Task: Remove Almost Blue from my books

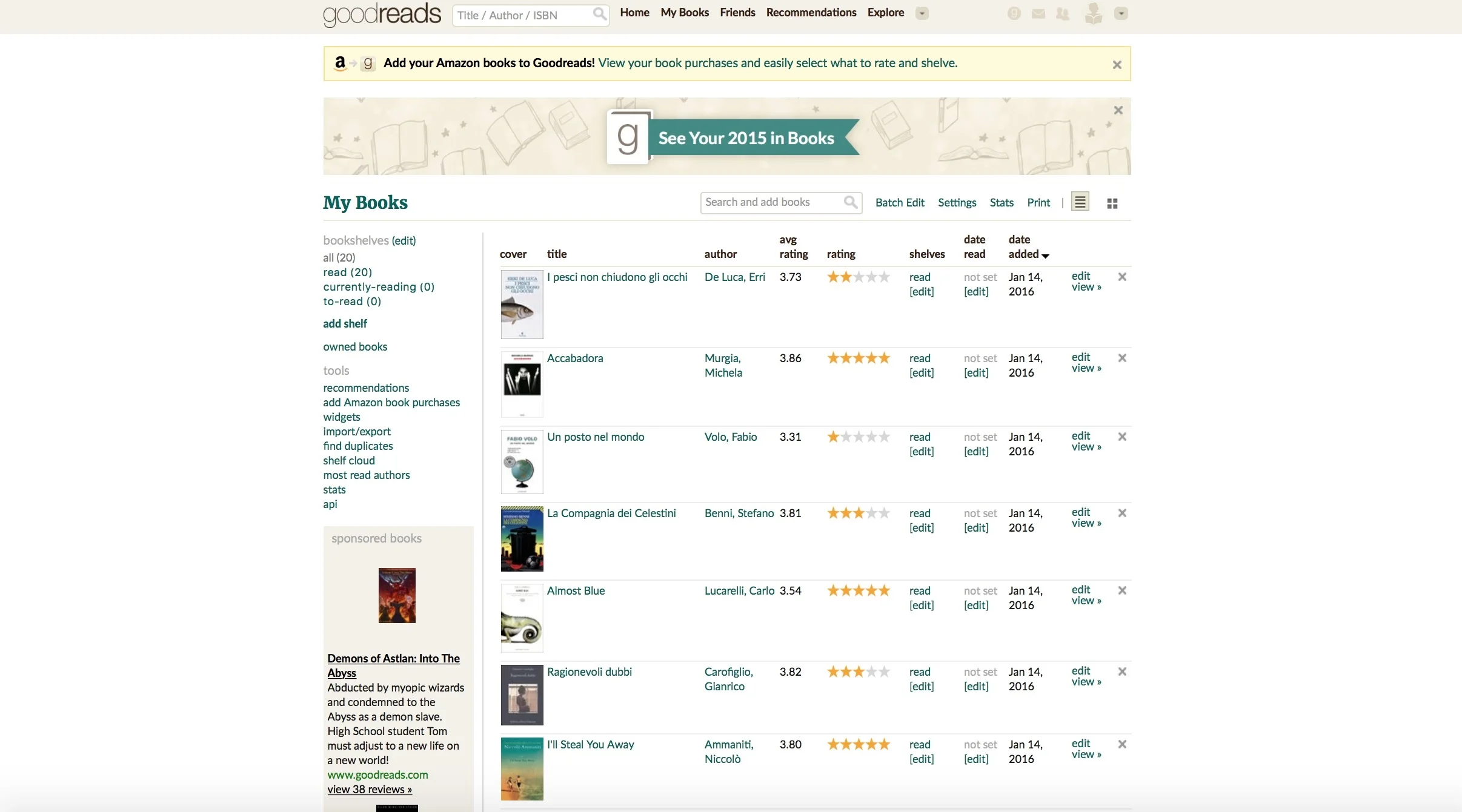Action: [1122, 590]
